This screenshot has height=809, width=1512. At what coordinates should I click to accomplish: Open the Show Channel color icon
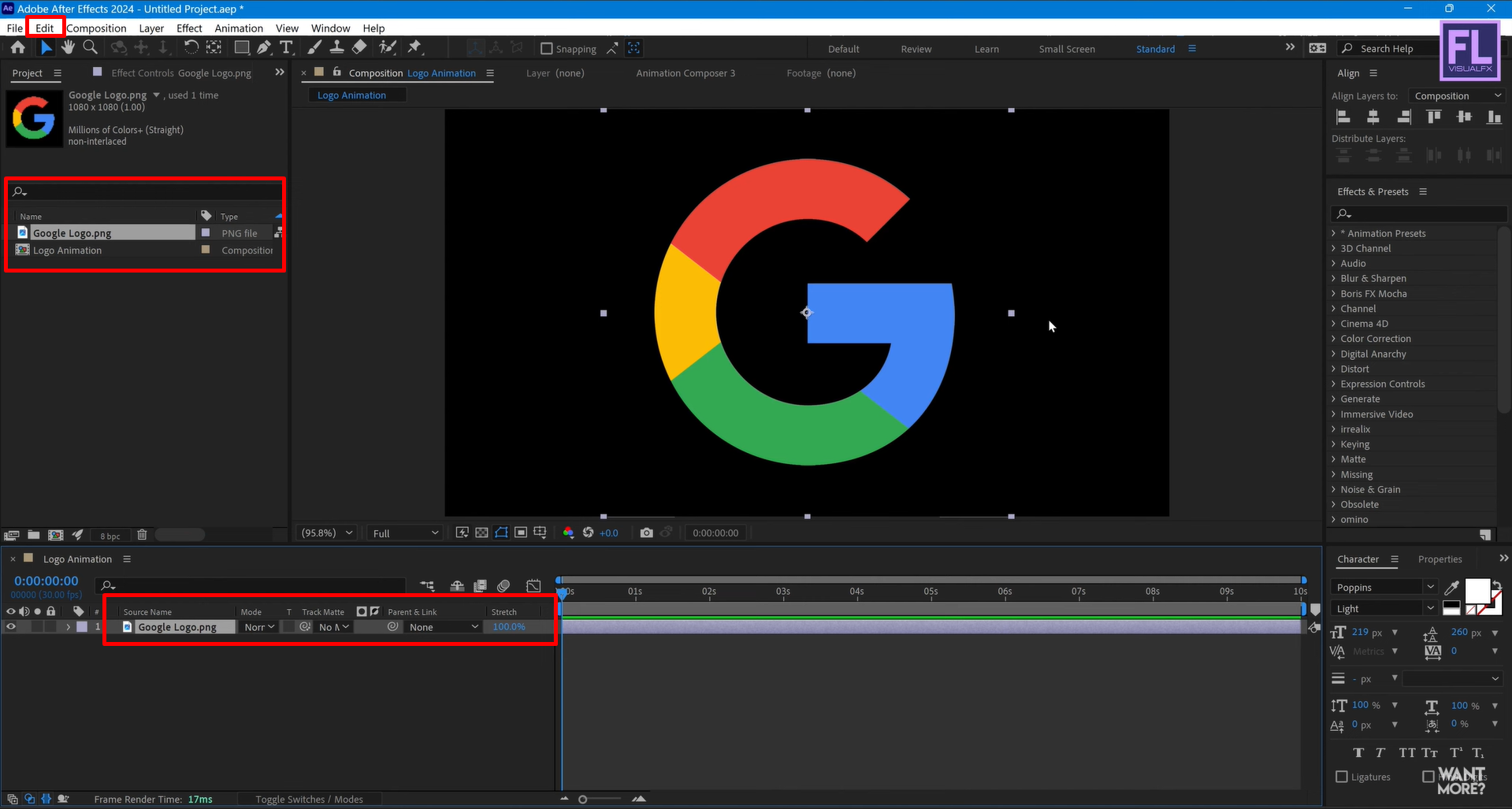point(568,533)
